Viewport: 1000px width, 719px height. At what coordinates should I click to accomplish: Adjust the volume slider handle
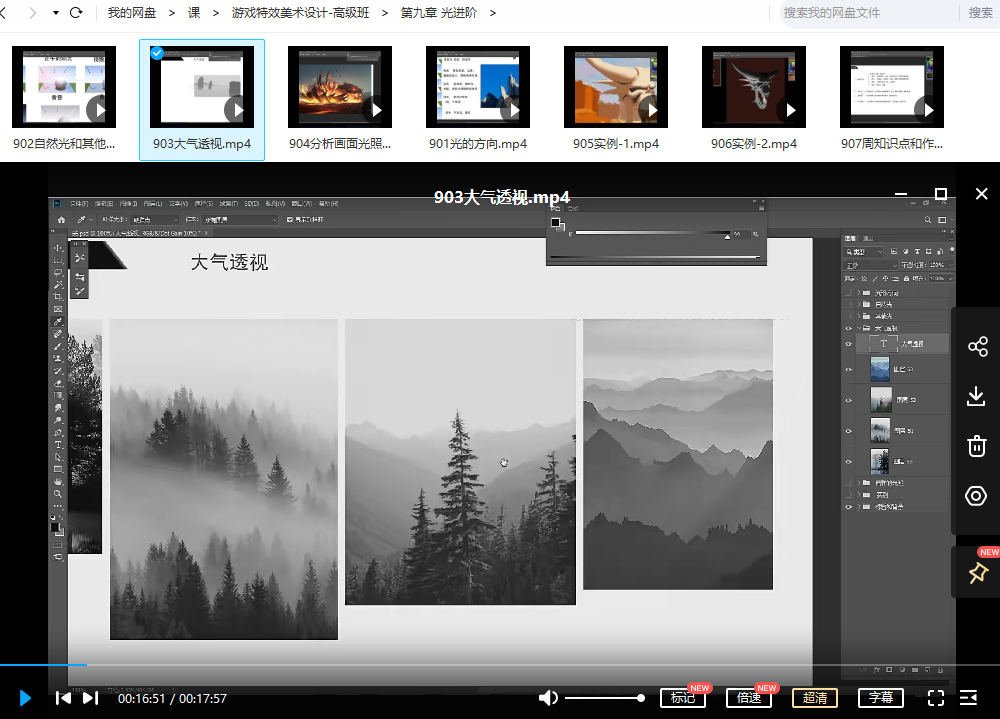[640, 698]
